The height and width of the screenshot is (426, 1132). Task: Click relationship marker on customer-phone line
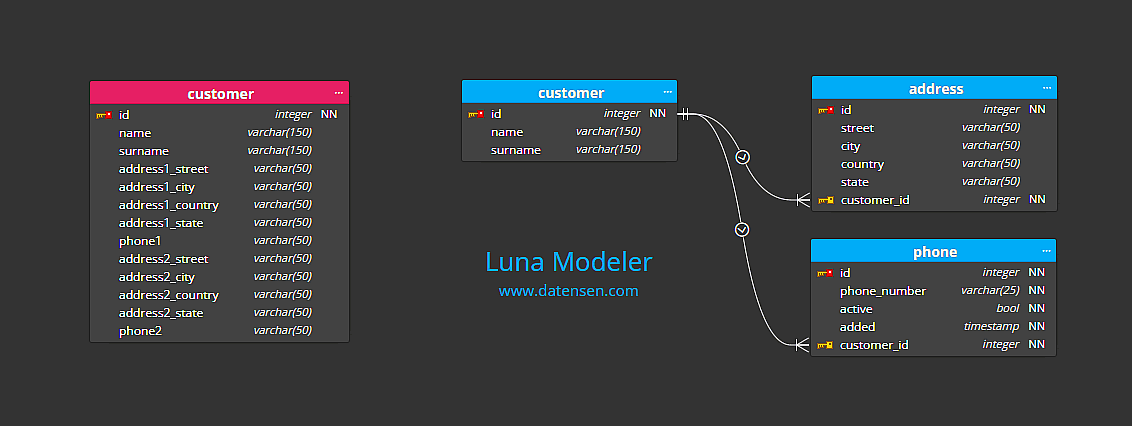point(742,230)
